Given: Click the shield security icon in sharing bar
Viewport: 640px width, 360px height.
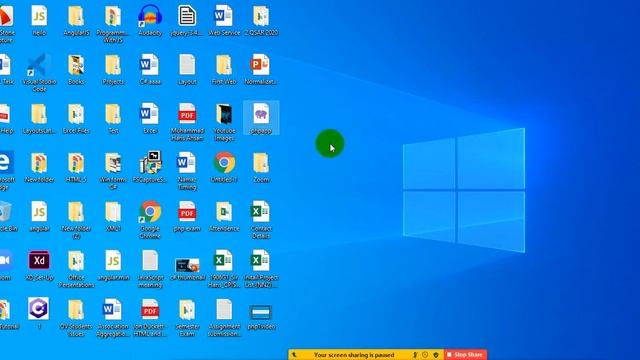Looking at the screenshot, I should [436, 355].
